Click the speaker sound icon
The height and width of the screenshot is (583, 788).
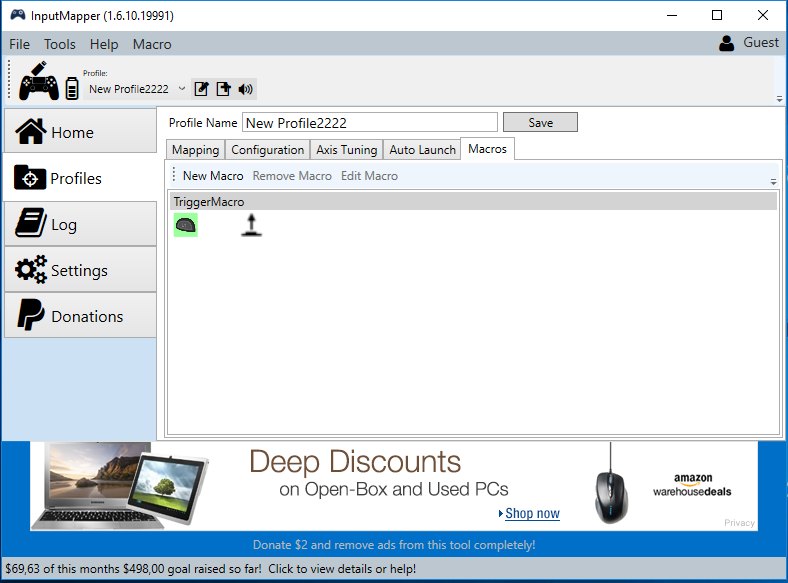click(245, 89)
